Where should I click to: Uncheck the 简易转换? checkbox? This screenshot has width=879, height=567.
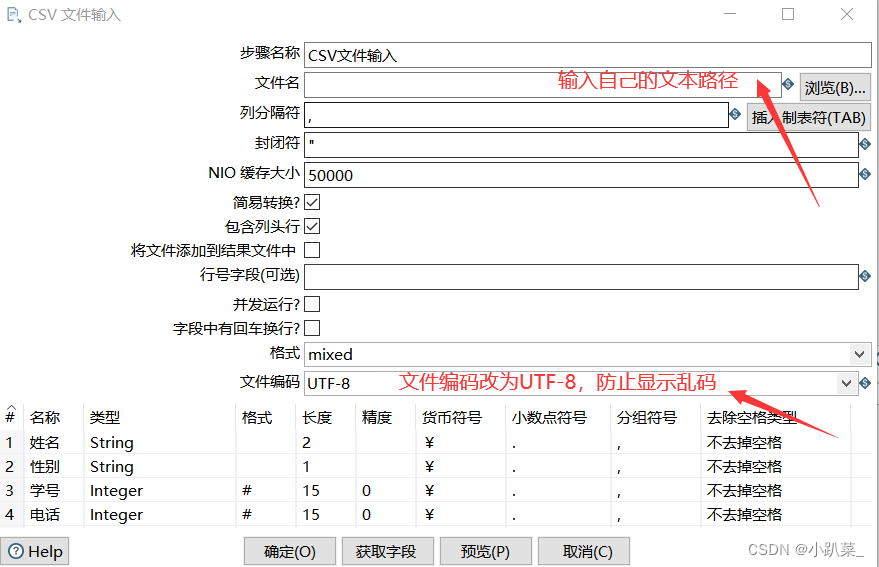tap(312, 202)
